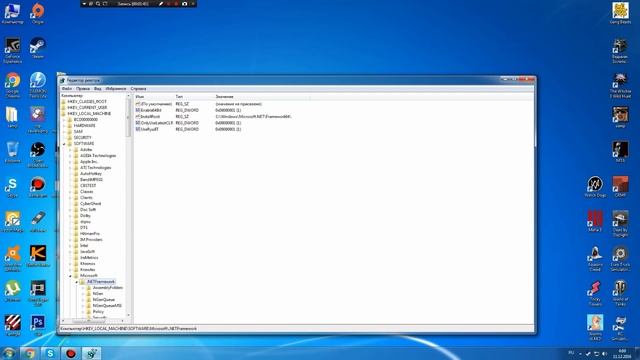Expand the NGenQueue key arrow

click(x=83, y=300)
